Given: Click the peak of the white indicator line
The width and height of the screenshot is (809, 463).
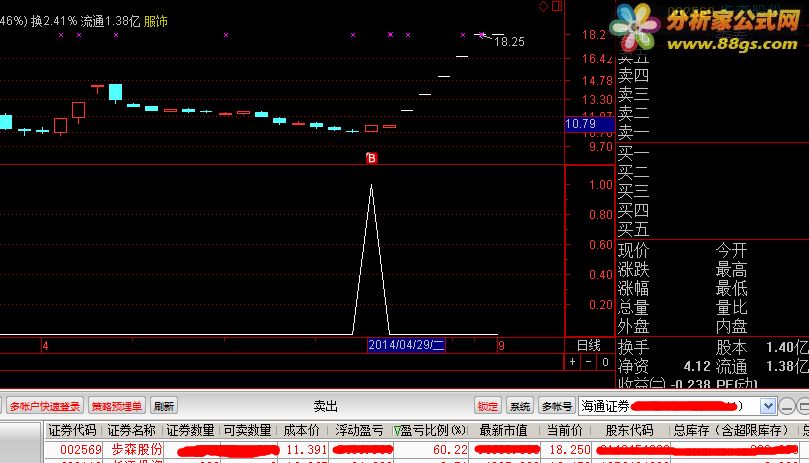Looking at the screenshot, I should pyautogui.click(x=371, y=185).
